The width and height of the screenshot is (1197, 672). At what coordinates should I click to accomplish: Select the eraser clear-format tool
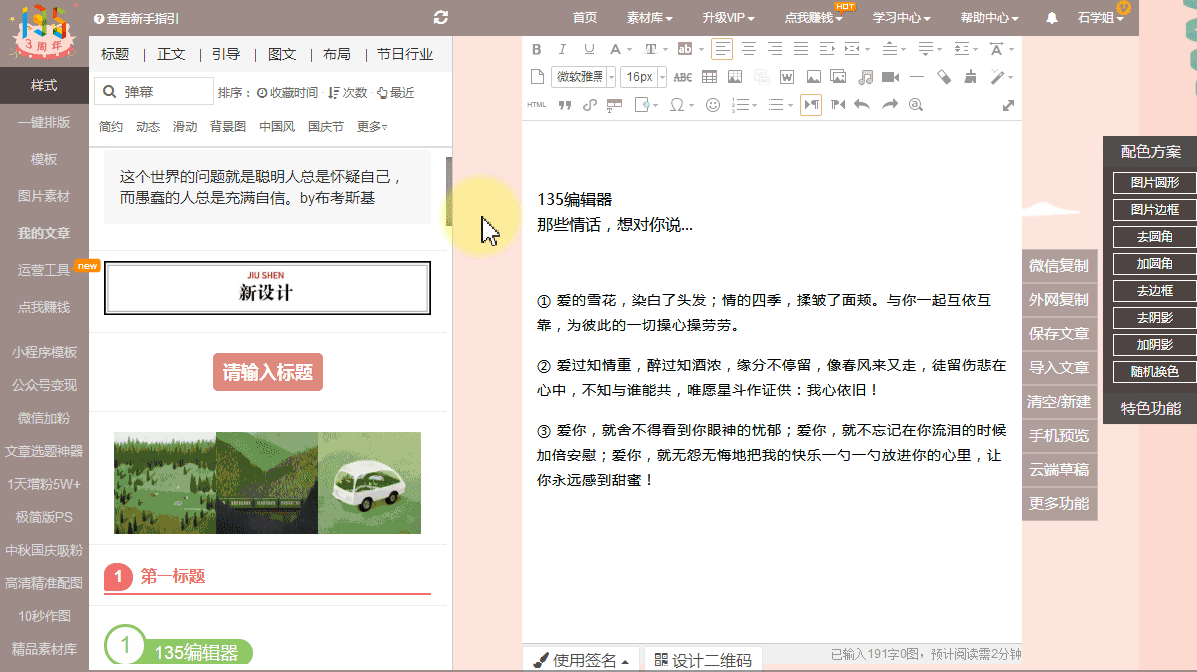(944, 77)
